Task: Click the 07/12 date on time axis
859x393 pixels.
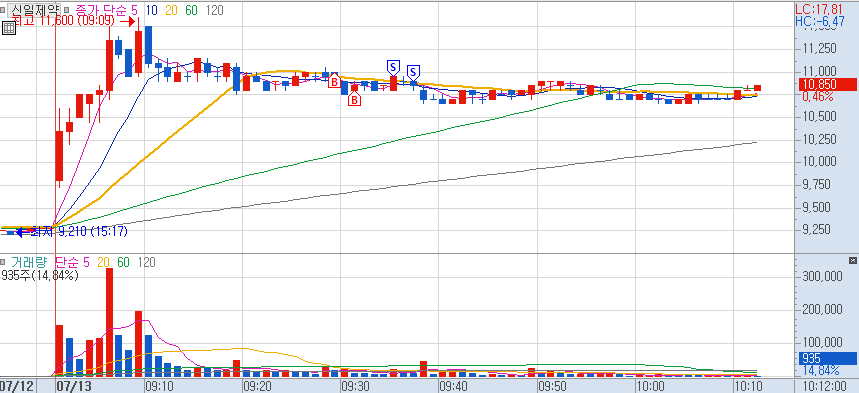Action: 18,386
